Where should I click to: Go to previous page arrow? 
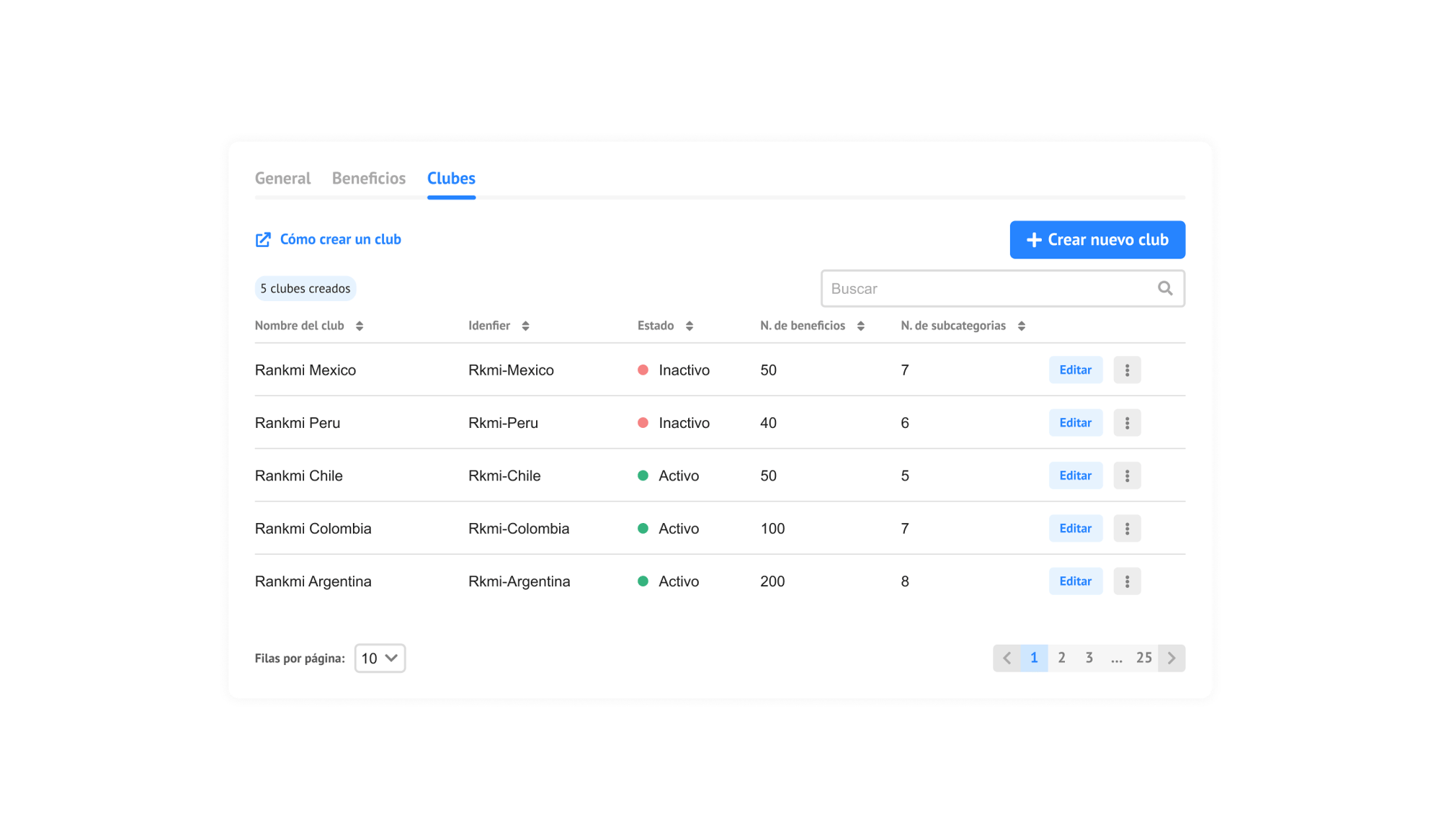[1007, 658]
